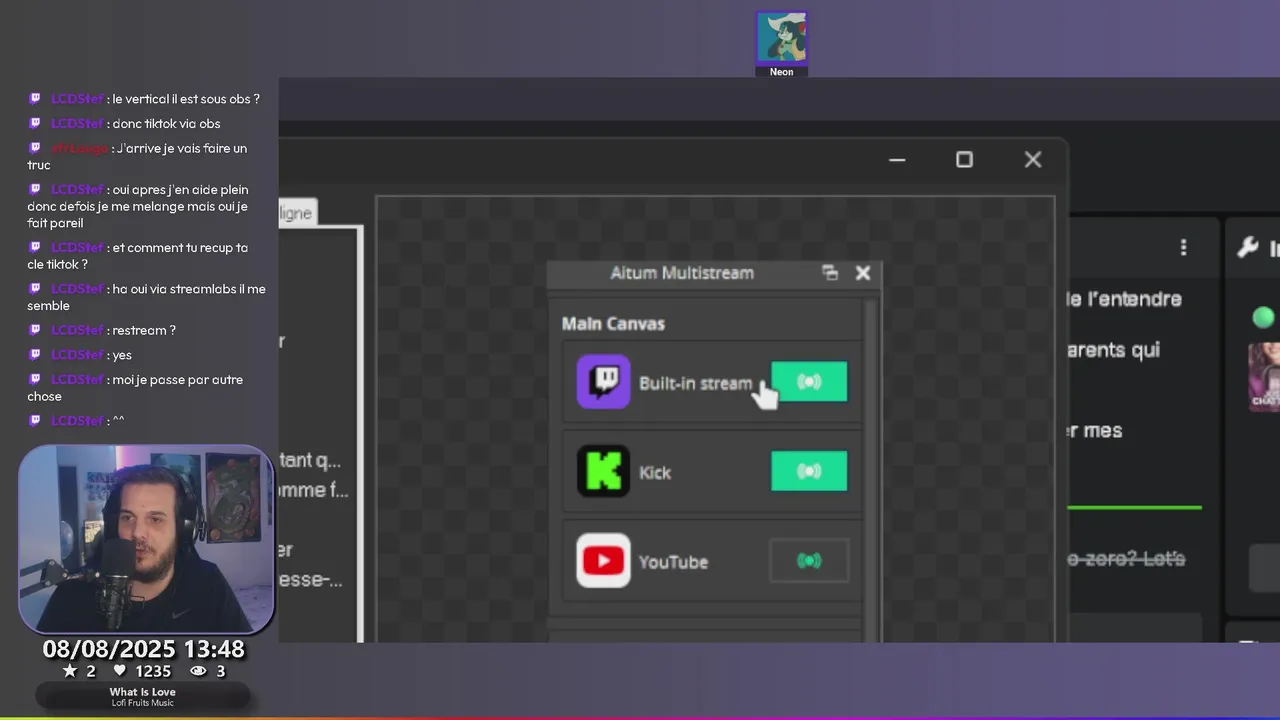Minimize the OBS window

coord(897,160)
